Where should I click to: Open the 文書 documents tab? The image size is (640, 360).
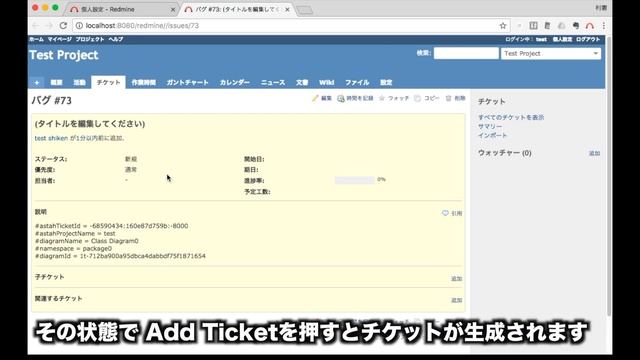coord(302,82)
